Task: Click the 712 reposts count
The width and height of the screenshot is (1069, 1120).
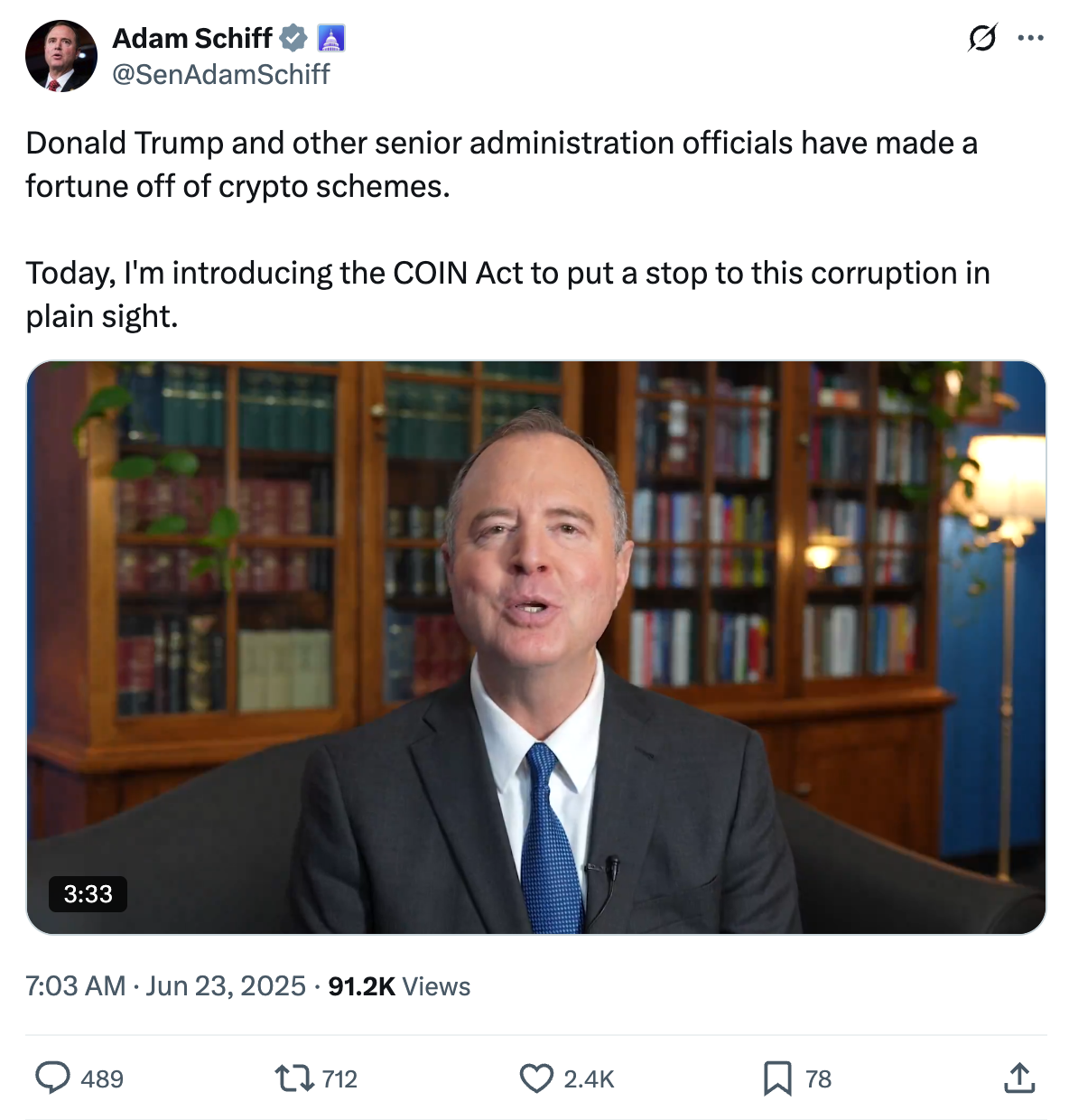Action: (x=339, y=1078)
